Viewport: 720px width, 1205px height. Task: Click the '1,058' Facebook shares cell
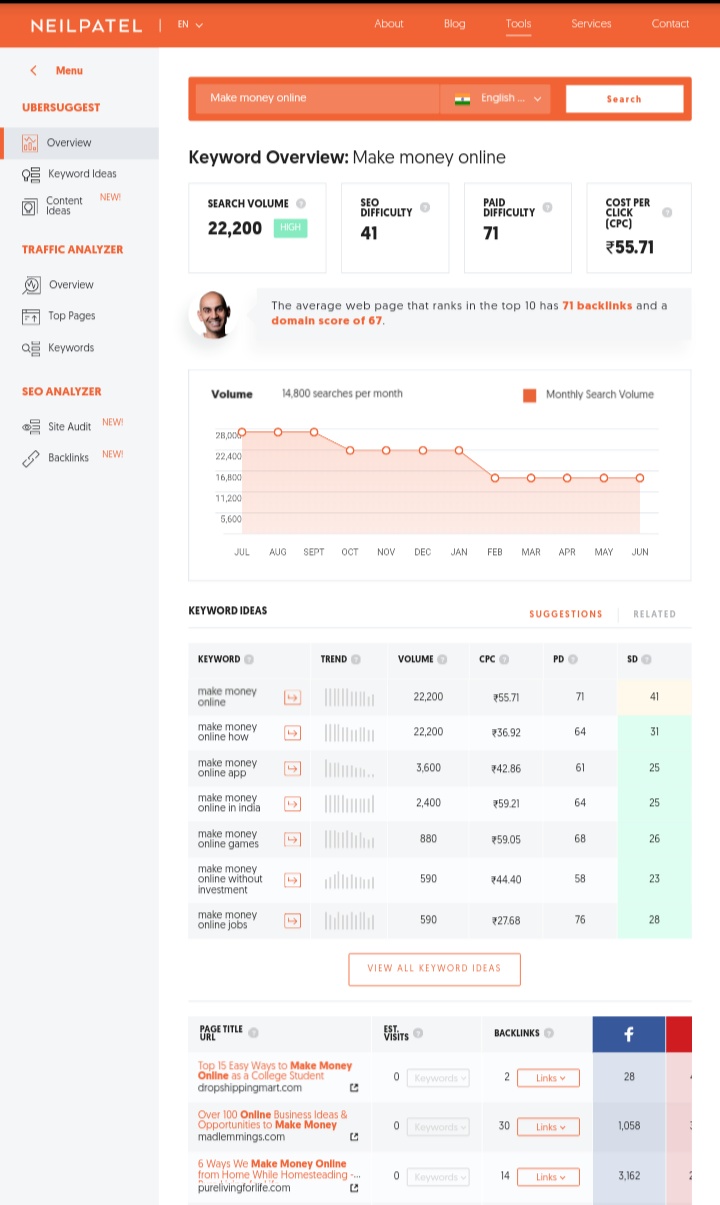tap(629, 1126)
